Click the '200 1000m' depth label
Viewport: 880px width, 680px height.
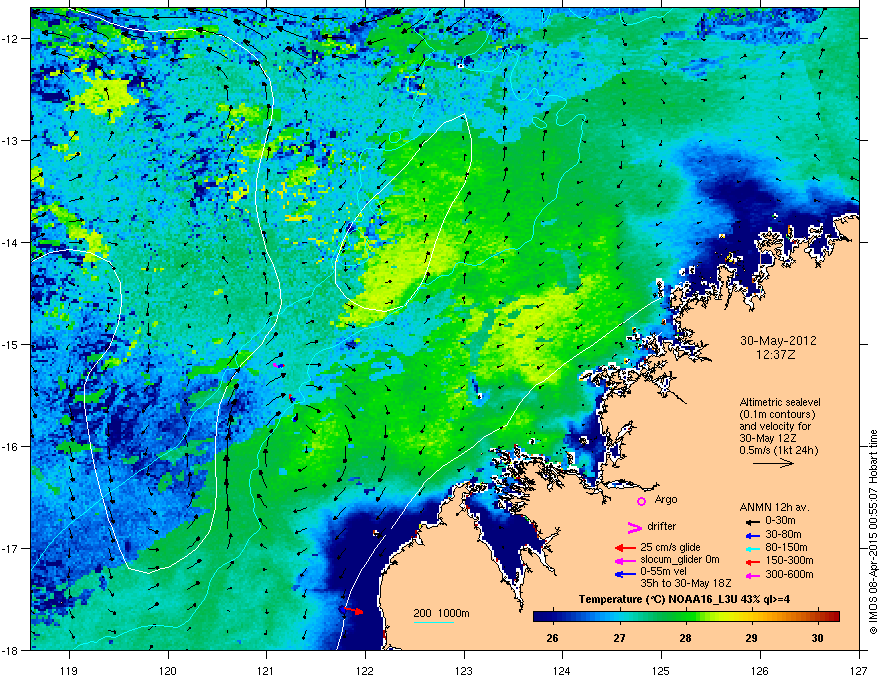point(441,613)
